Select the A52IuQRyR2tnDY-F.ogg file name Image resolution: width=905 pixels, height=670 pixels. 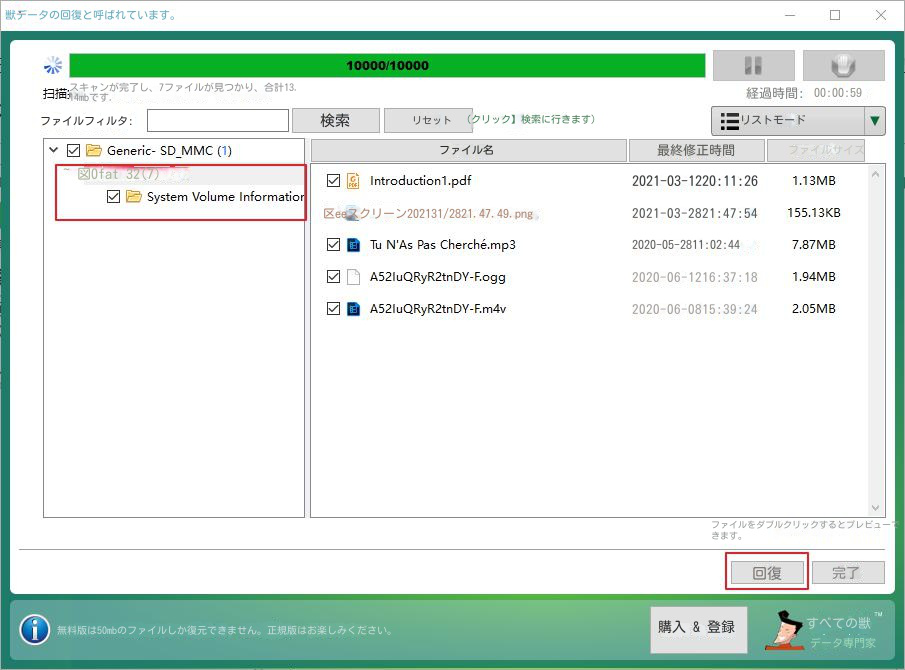pos(437,276)
